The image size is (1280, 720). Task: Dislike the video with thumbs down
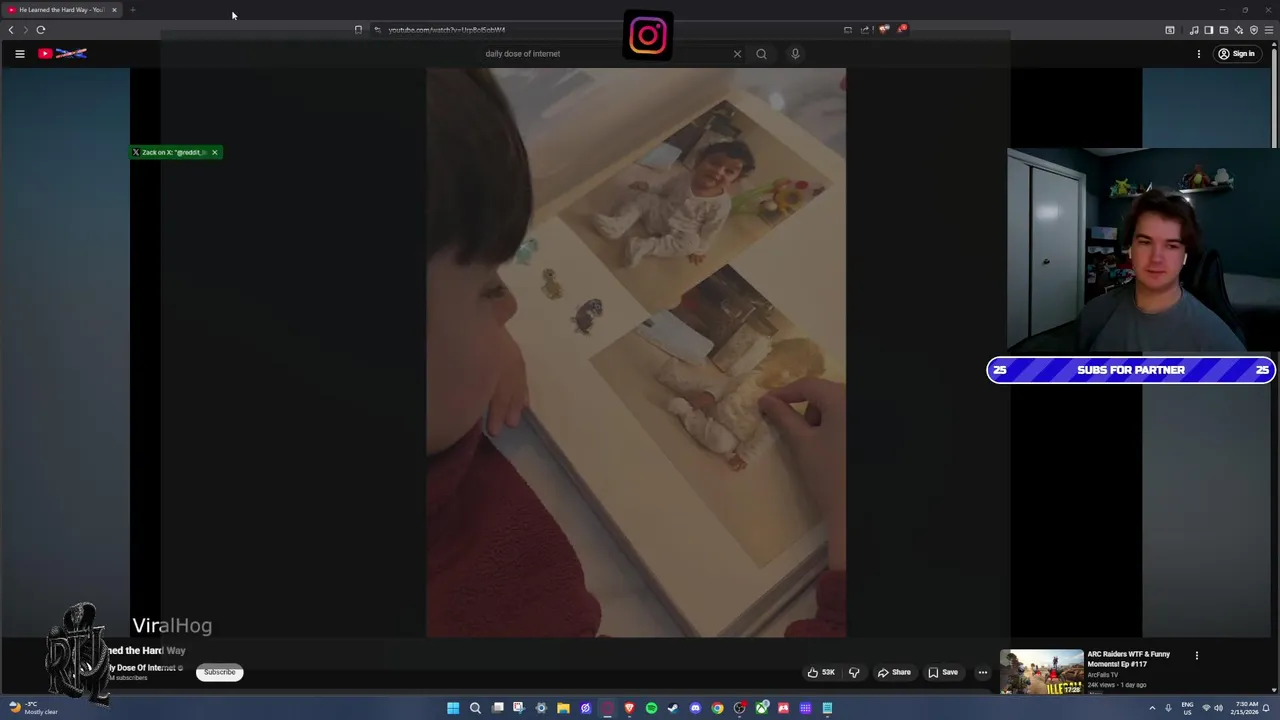[854, 672]
